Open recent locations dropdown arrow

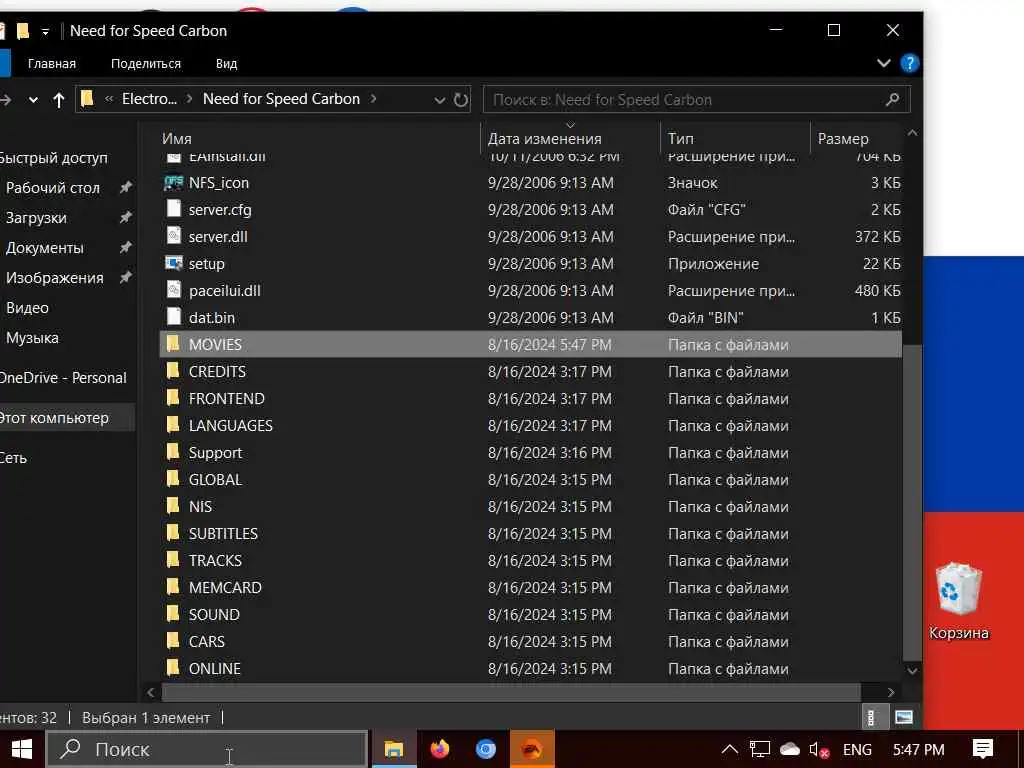33,100
